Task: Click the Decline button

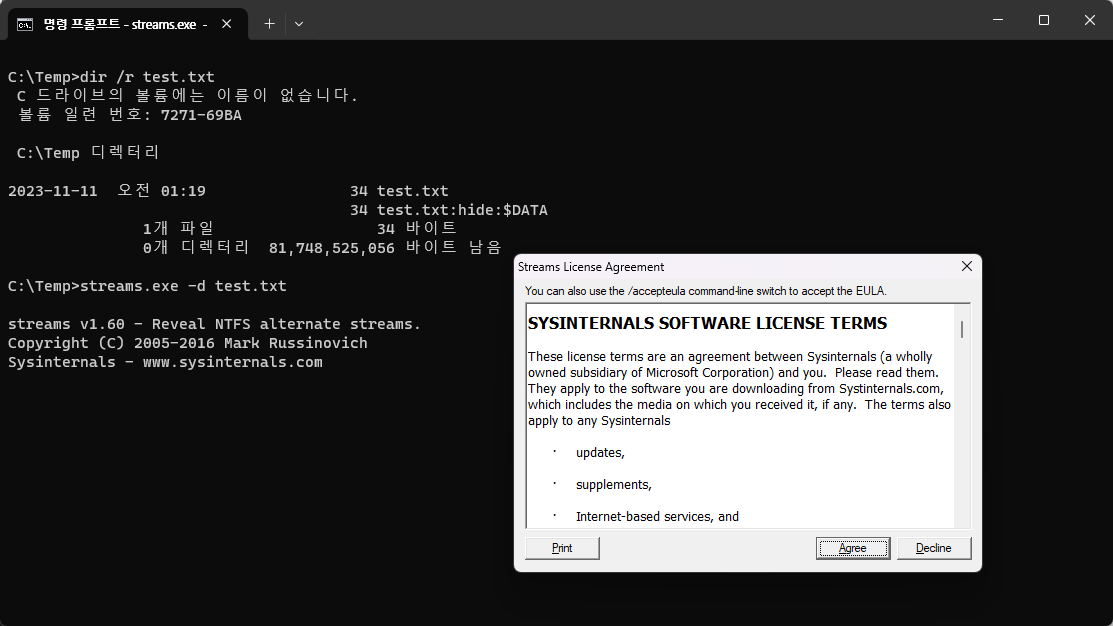Action: (x=933, y=548)
